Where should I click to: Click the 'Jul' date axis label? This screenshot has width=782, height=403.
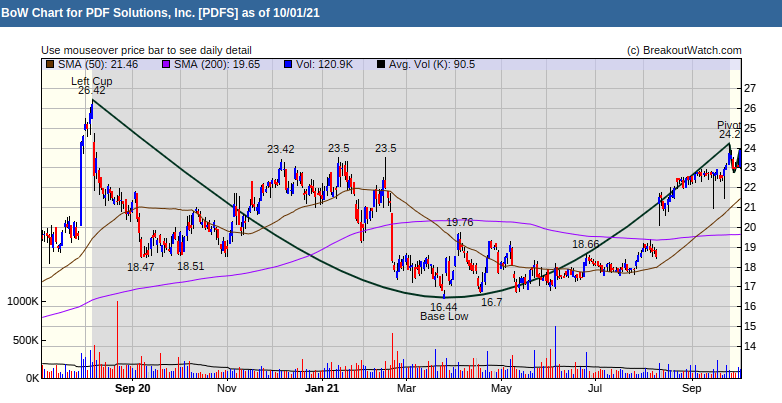[x=595, y=389]
